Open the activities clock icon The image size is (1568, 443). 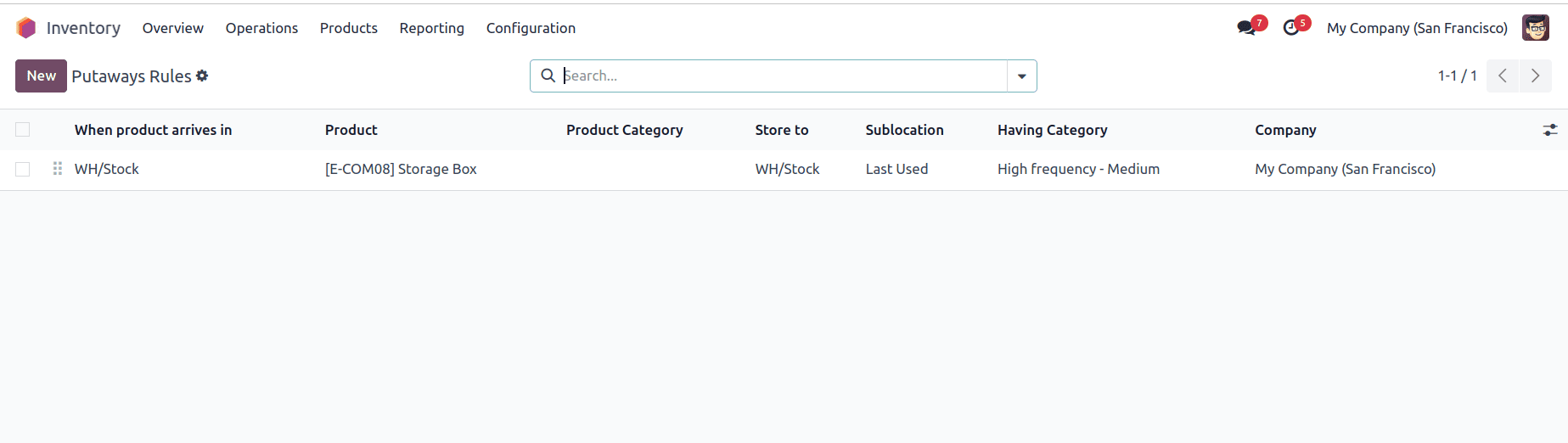click(1291, 28)
